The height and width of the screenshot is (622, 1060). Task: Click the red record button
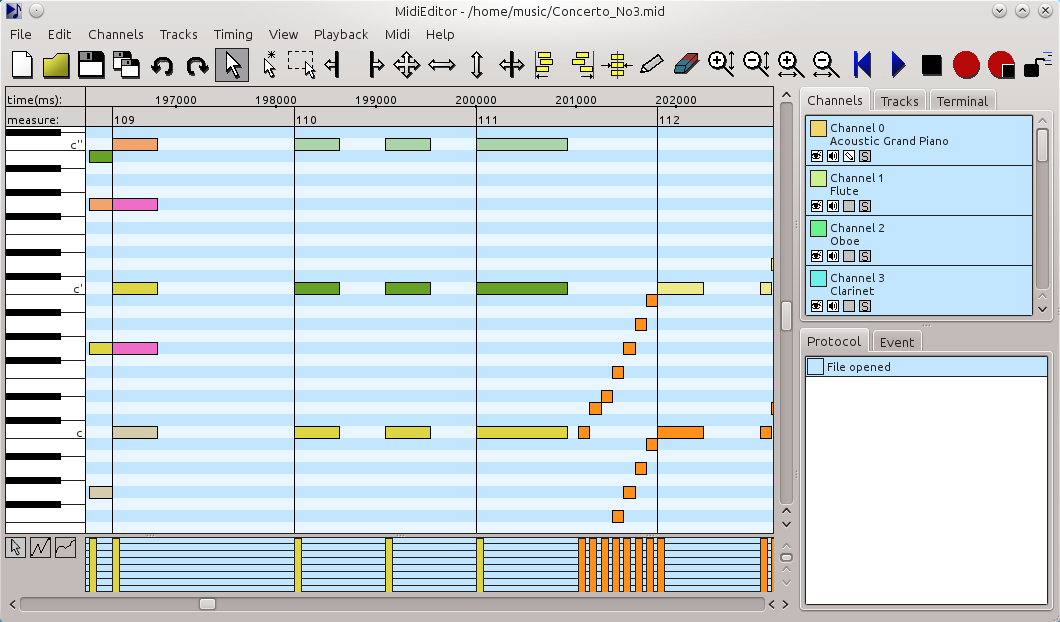[x=966, y=65]
